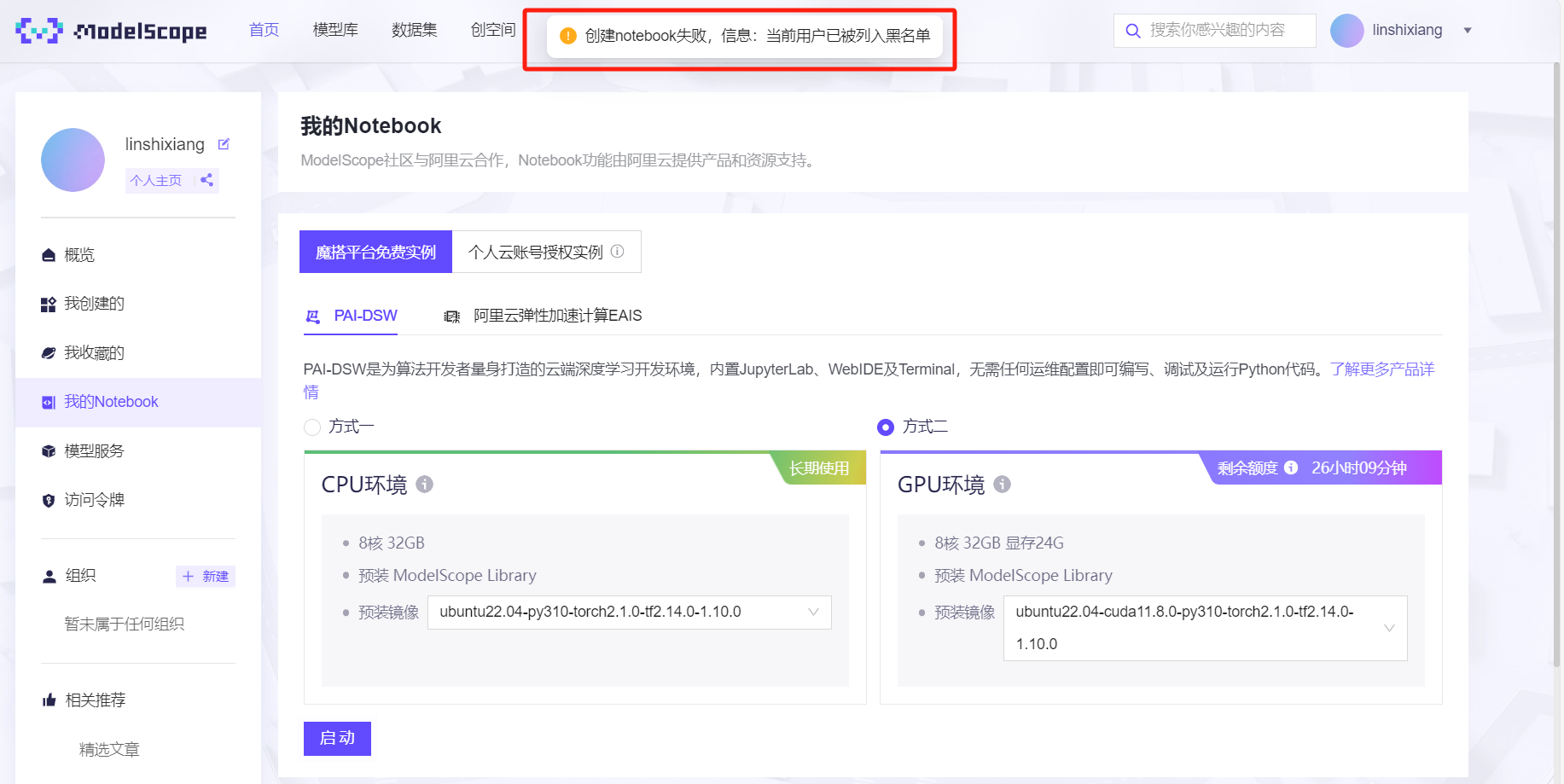
Task: Open 精选文章 in the sidebar
Action: click(x=109, y=750)
